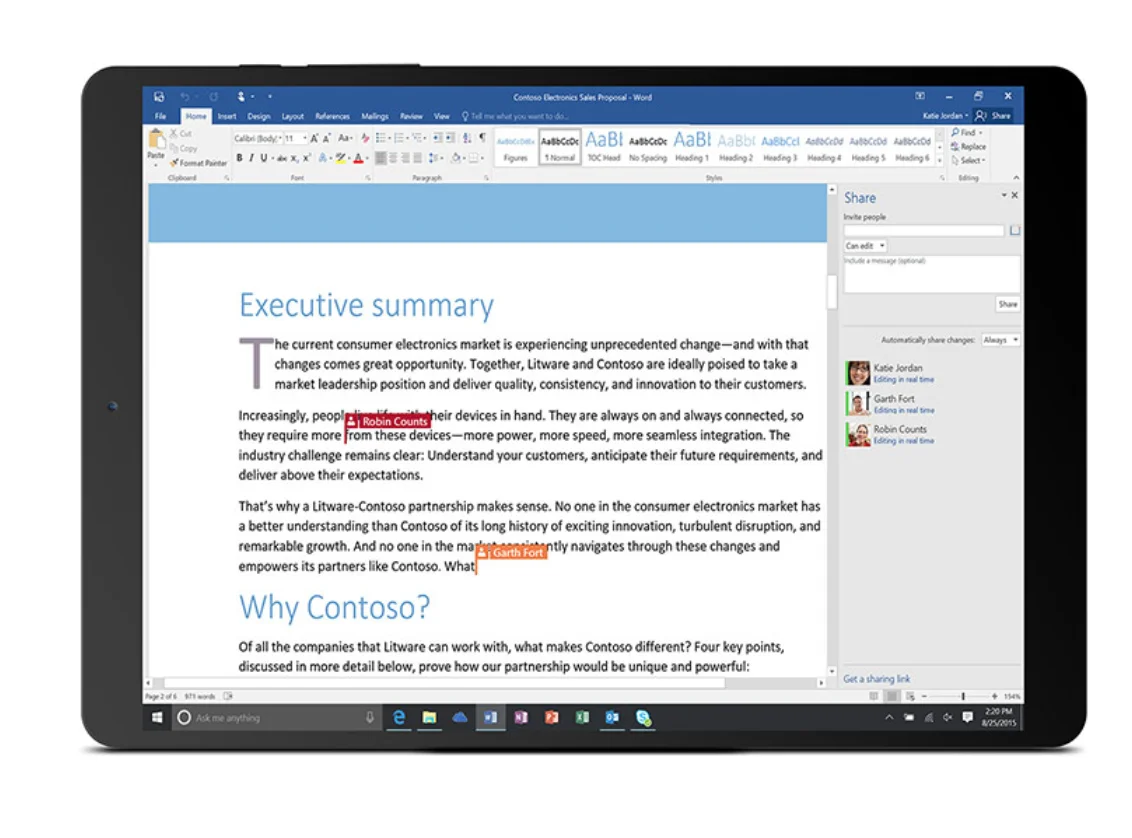
Task: Open File Explorer from the taskbar
Action: 429,717
